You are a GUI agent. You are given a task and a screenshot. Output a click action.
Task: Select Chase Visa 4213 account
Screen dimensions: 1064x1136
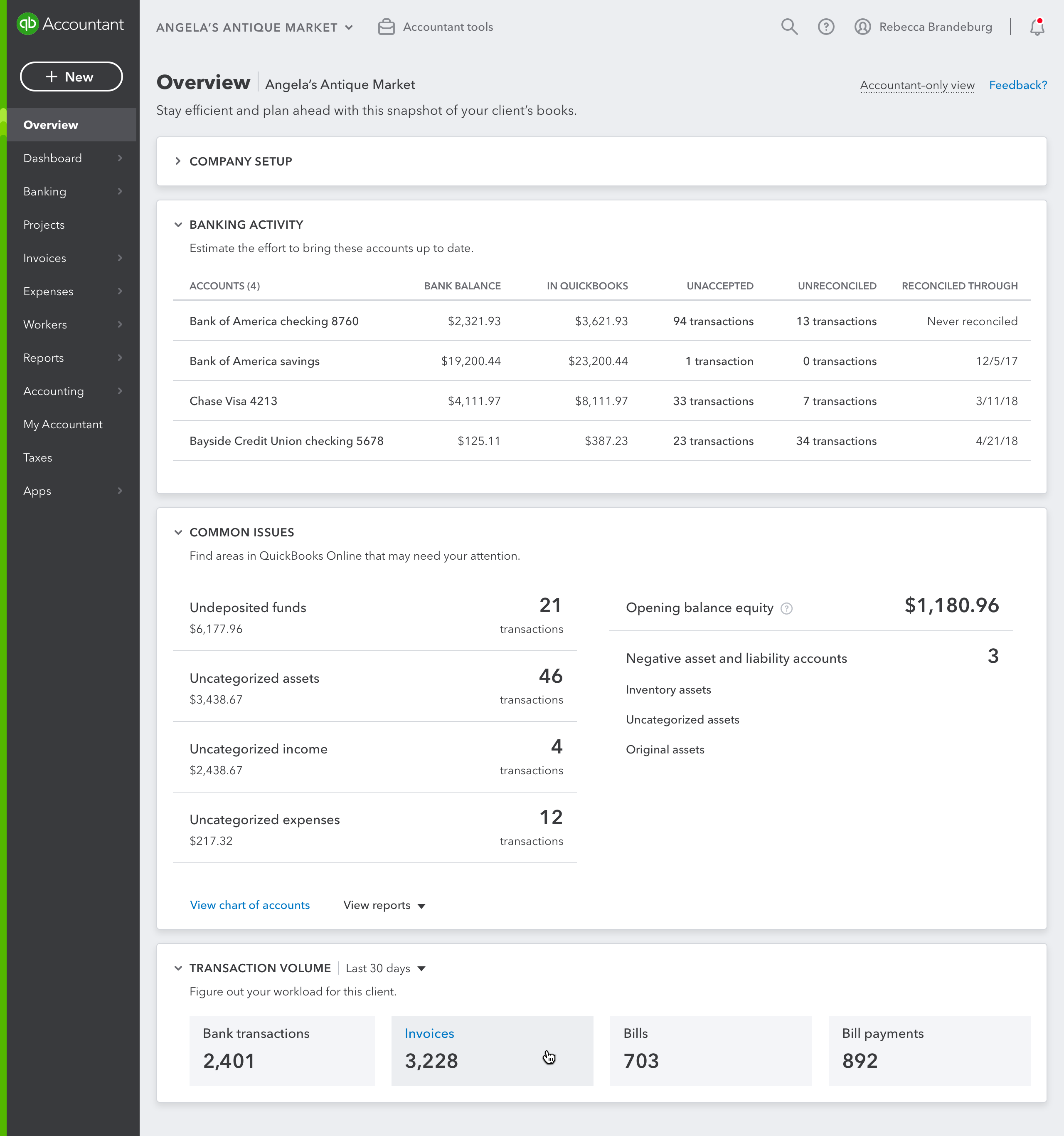tap(234, 401)
